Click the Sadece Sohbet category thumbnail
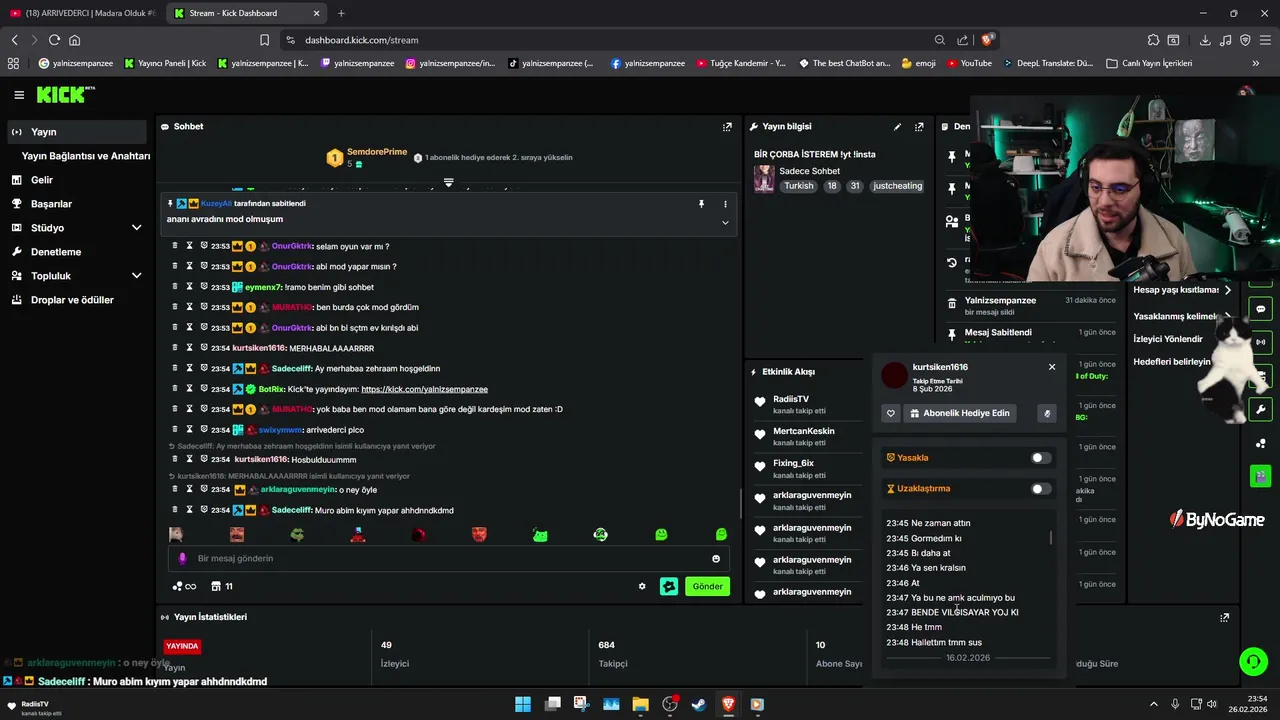 tap(764, 179)
